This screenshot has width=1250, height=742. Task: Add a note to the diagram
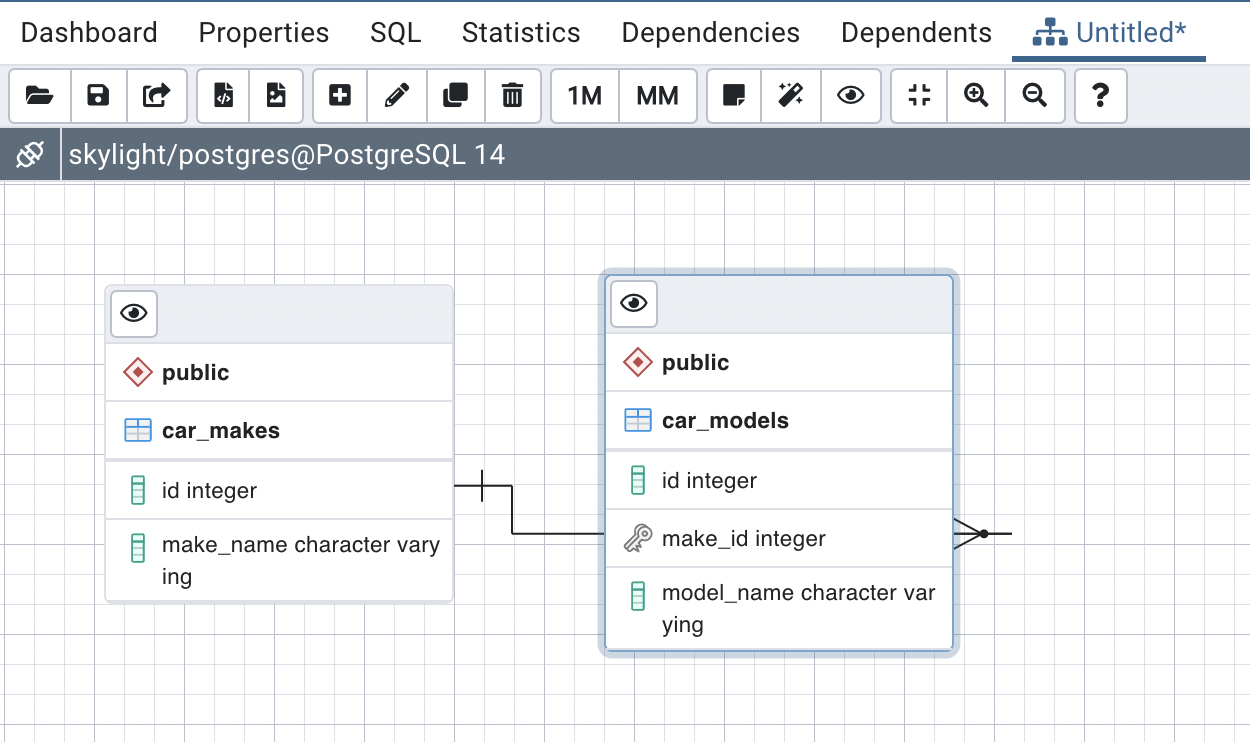[x=734, y=96]
